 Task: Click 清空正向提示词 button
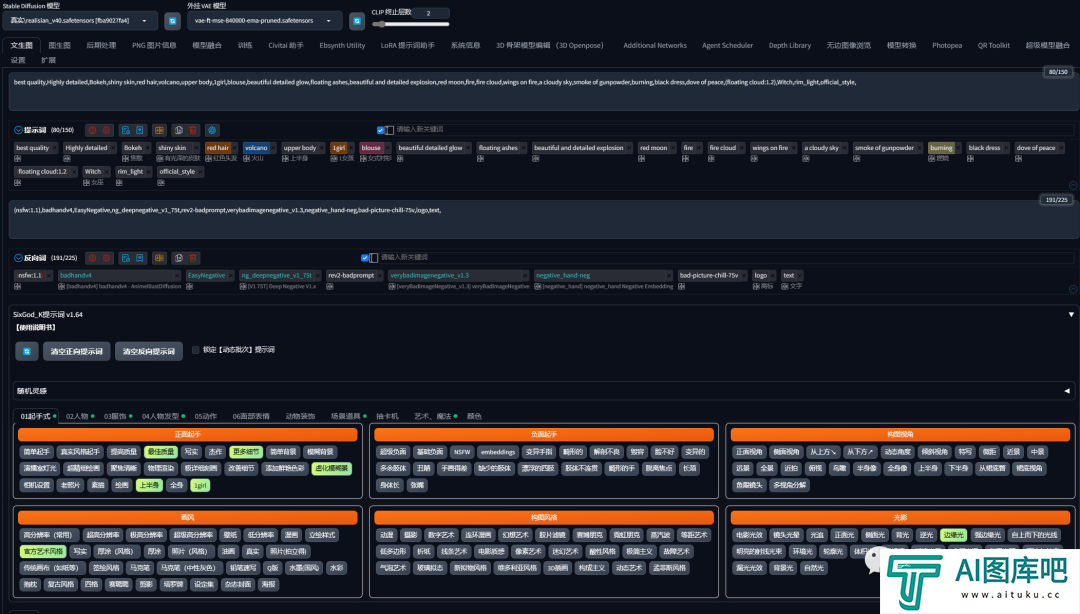tap(76, 351)
